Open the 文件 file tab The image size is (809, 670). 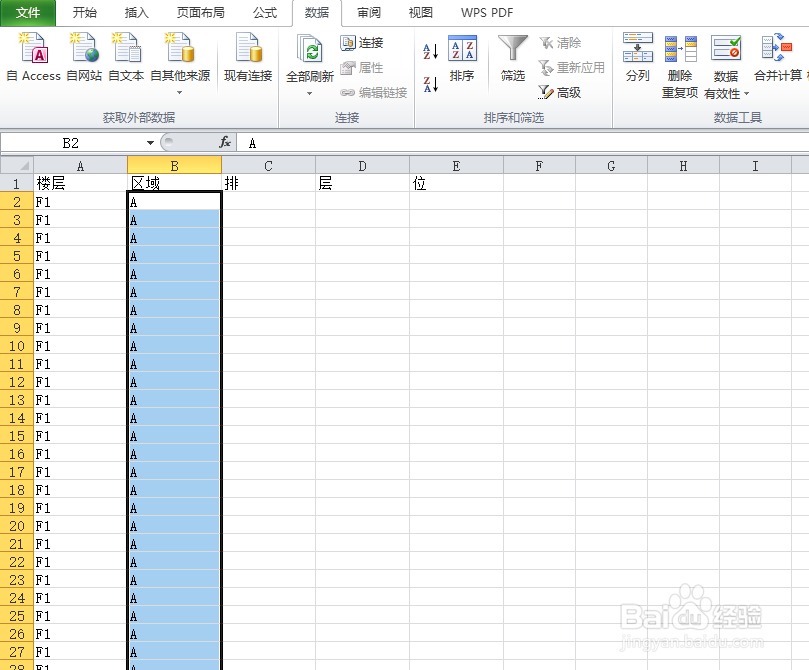pyautogui.click(x=28, y=13)
